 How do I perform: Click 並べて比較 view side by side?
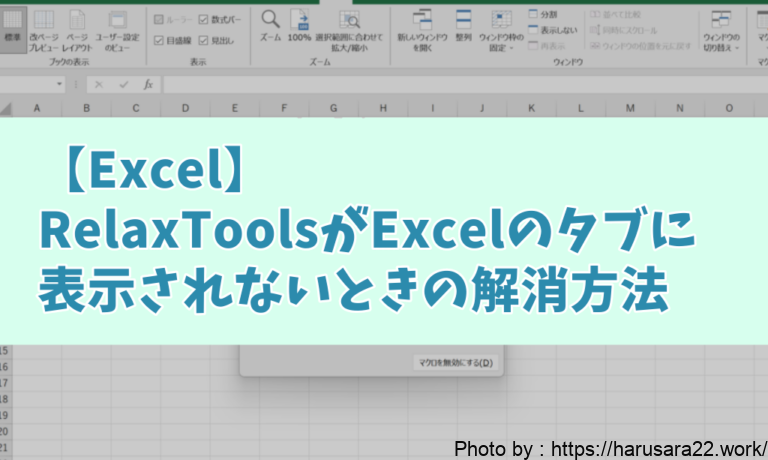pyautogui.click(x=616, y=14)
